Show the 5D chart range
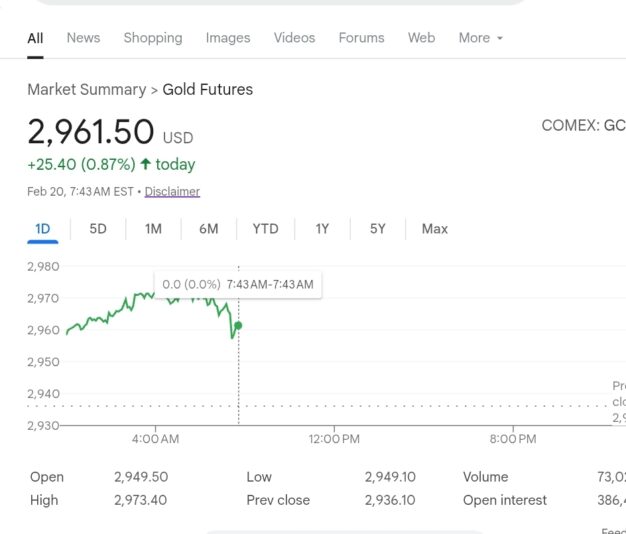The height and width of the screenshot is (534, 626). (x=98, y=229)
